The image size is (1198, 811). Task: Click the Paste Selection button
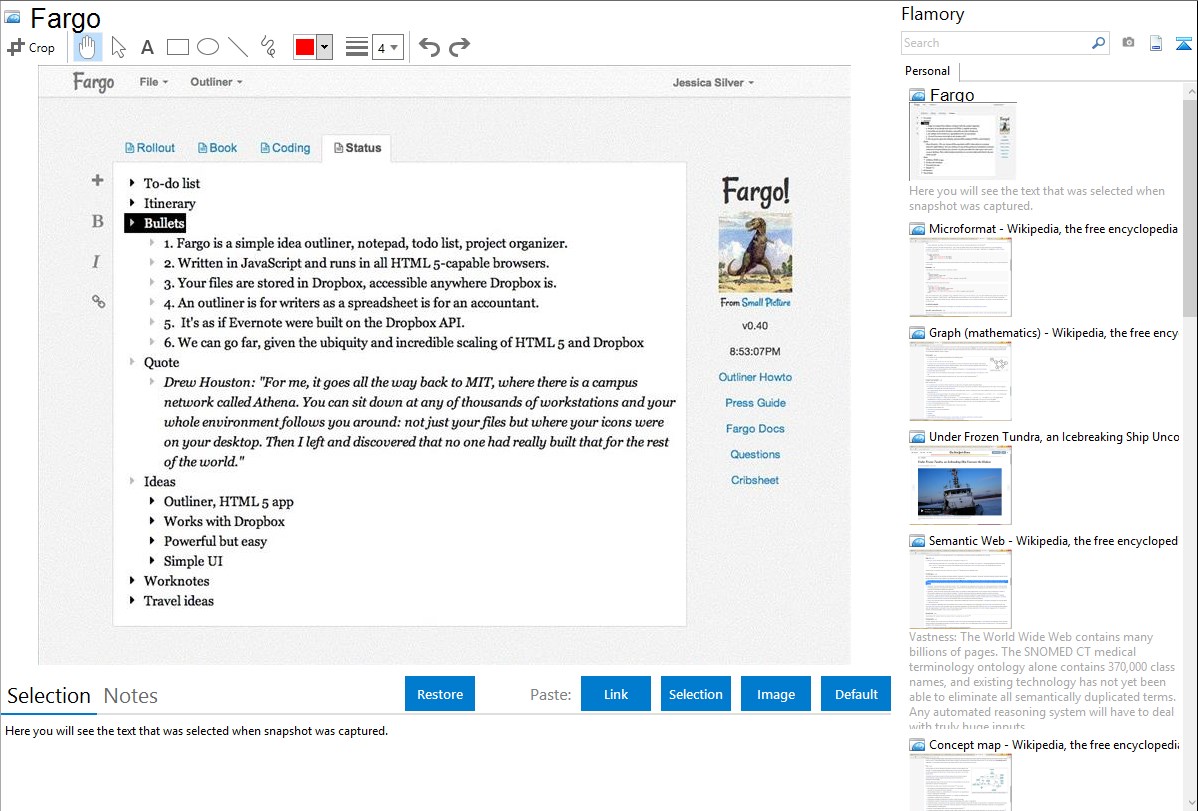tap(695, 694)
